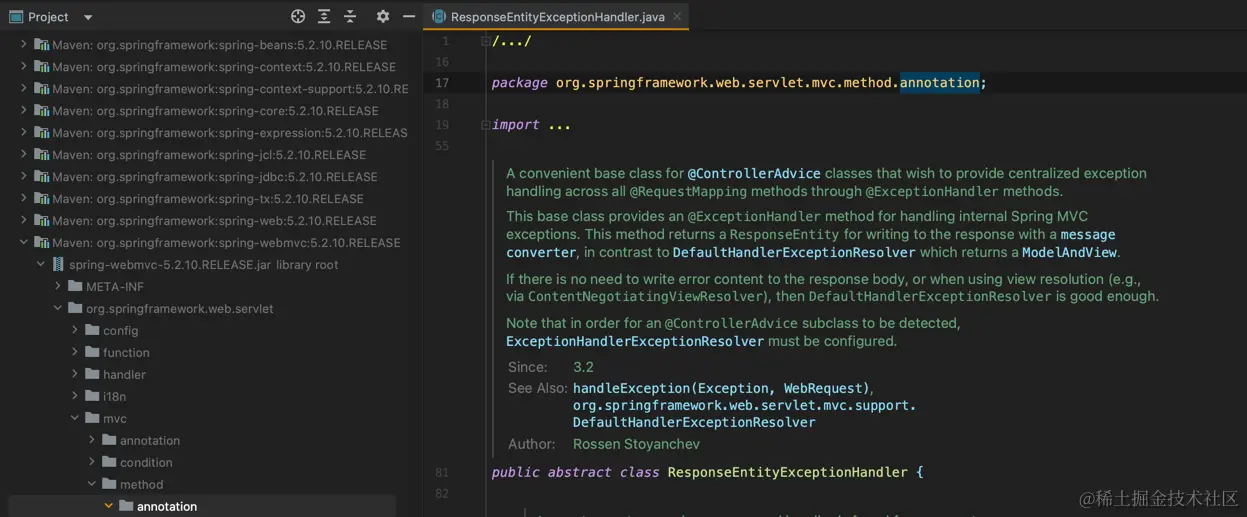Screen dimensions: 1247x517
Task: Hide the Project tool window with minus icon
Action: [408, 16]
